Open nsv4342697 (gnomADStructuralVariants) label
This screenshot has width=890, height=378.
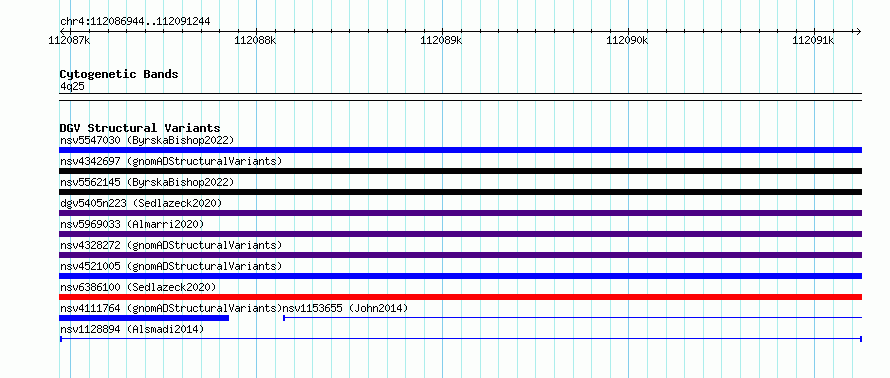pos(171,161)
